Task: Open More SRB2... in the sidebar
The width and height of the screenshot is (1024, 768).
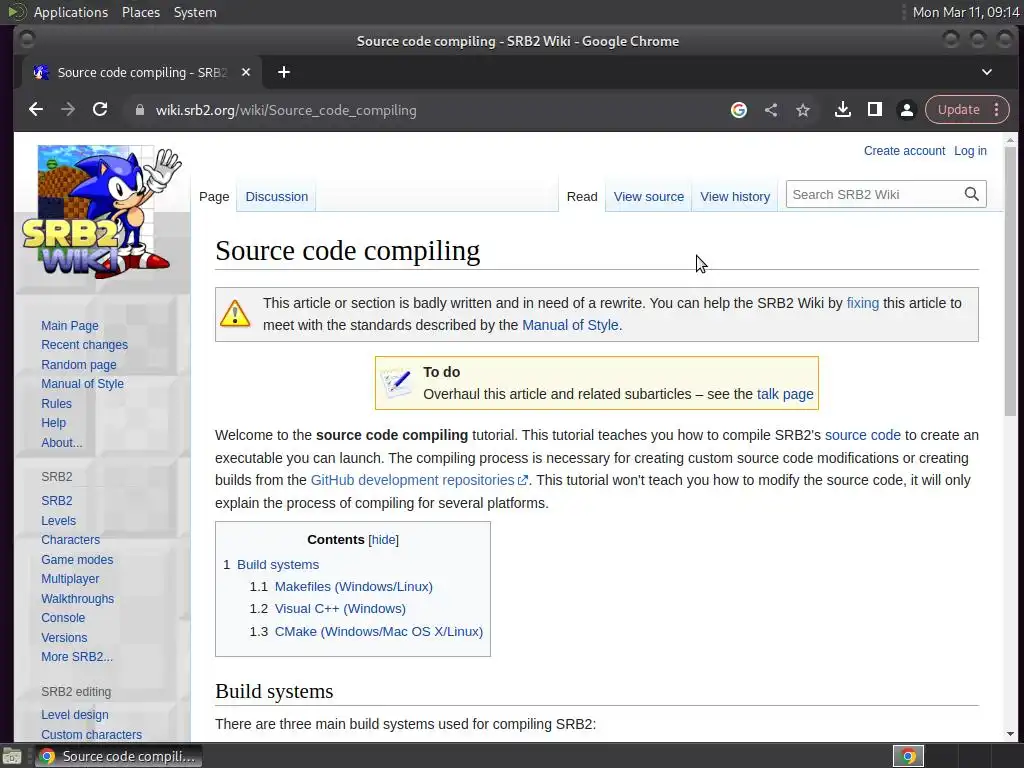Action: coord(77,657)
